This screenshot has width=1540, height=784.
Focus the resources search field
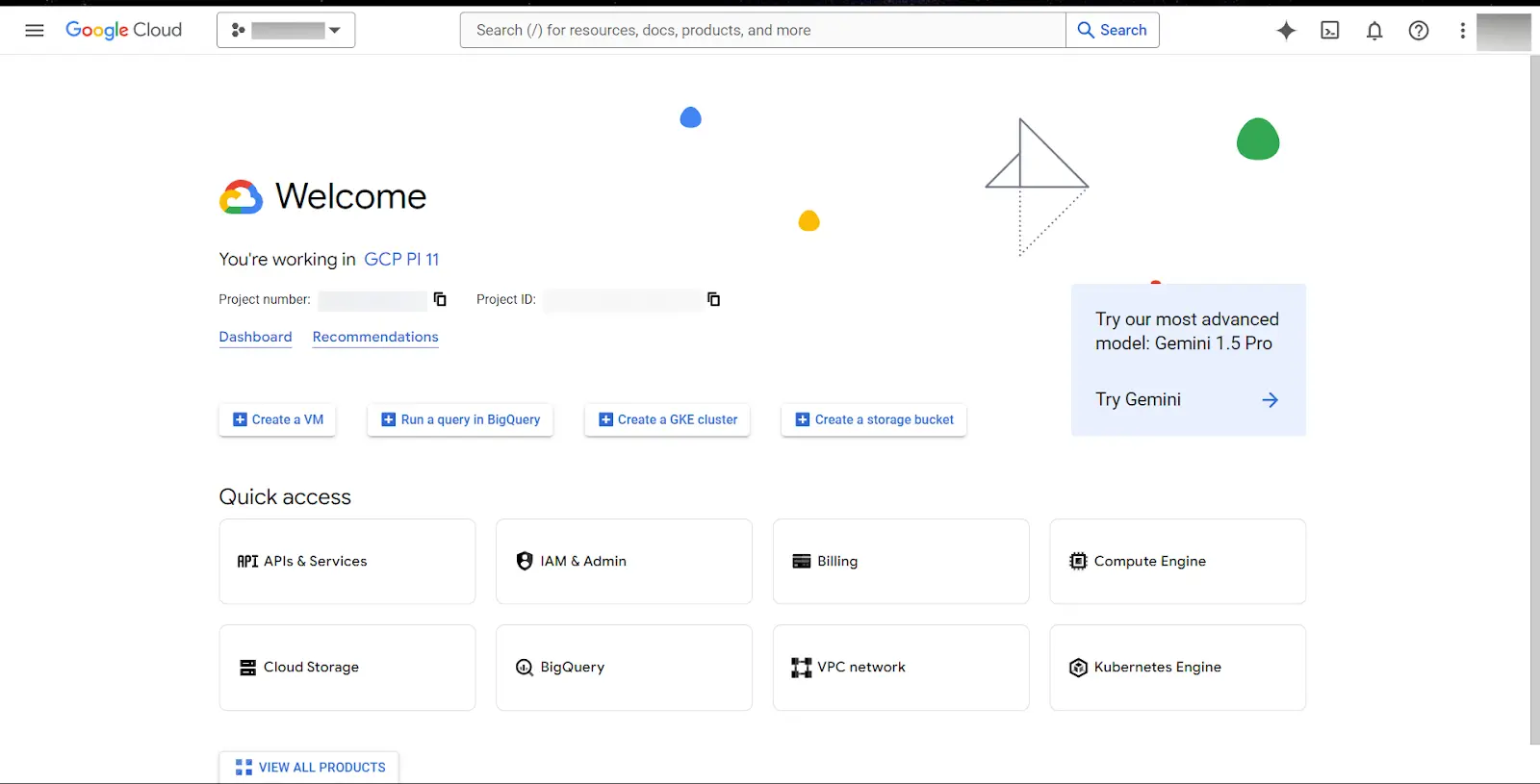click(x=762, y=30)
